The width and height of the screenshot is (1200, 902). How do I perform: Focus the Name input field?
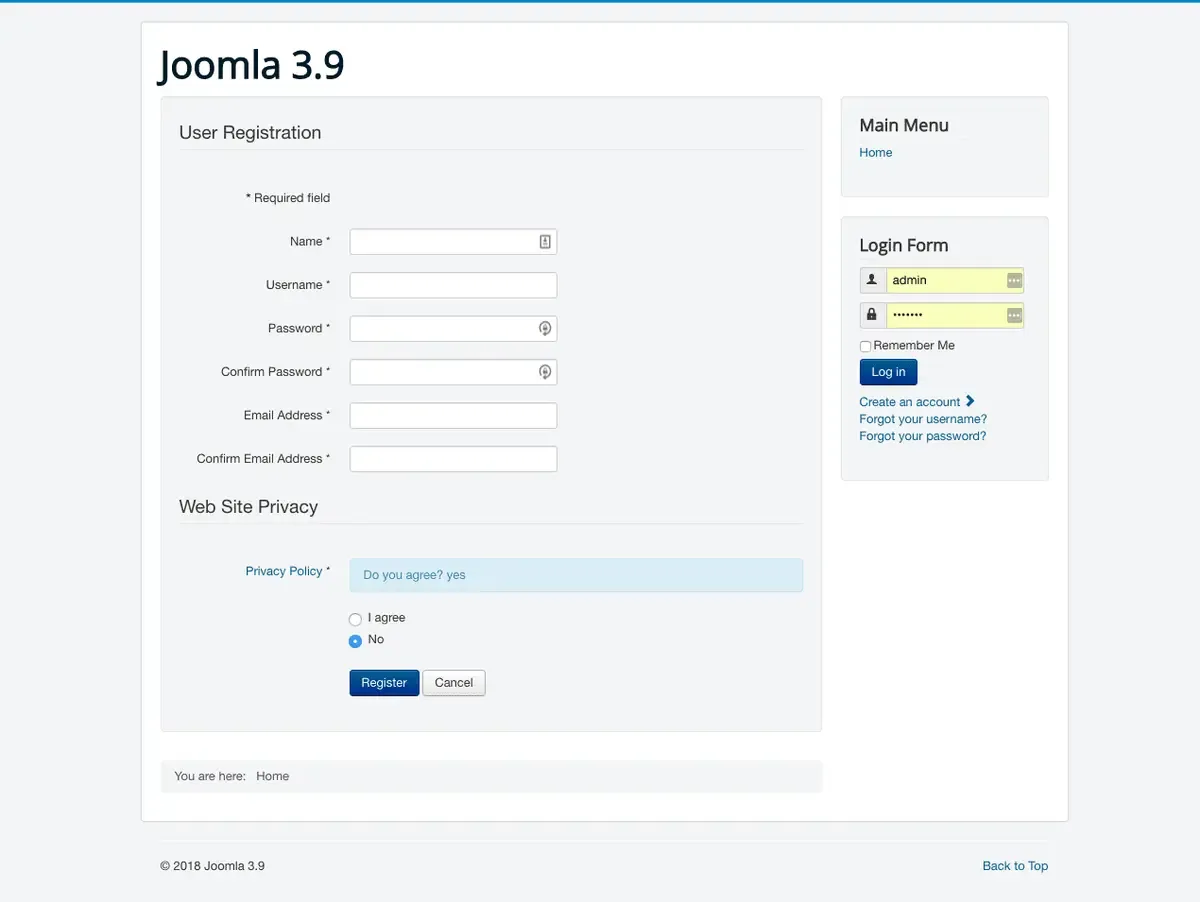453,242
